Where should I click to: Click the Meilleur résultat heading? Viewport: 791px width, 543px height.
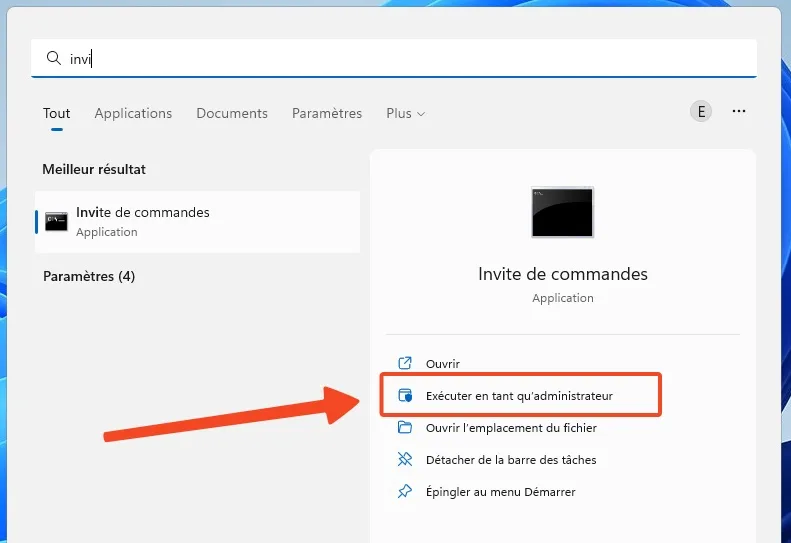click(94, 169)
